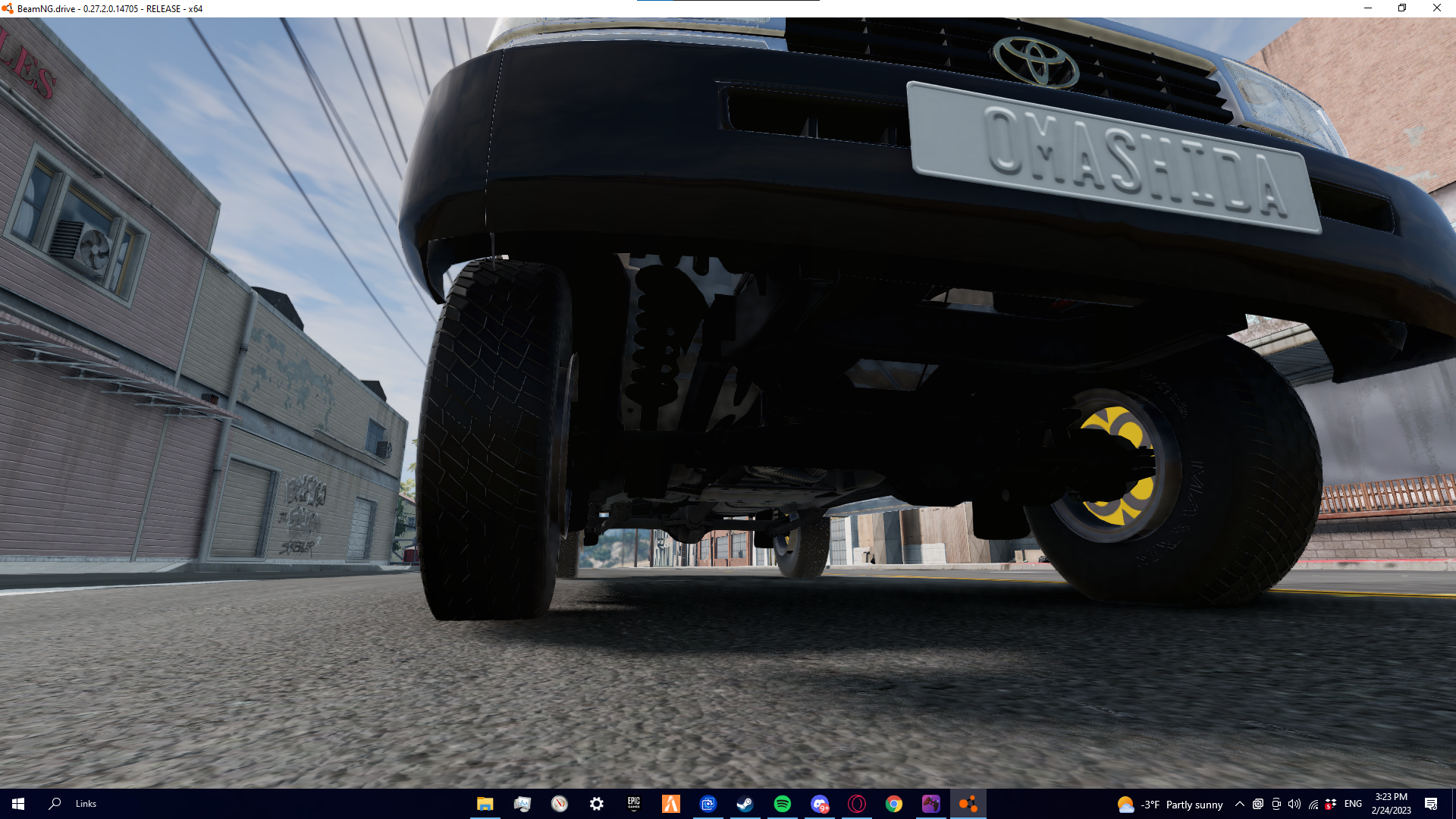
Task: Open Discord taskbar icon with badge
Action: pyautogui.click(x=820, y=804)
